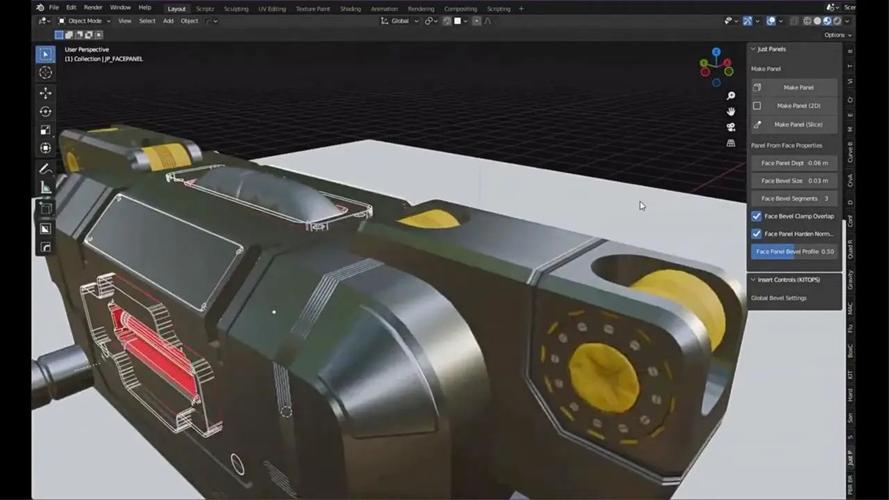Toggle Face Panel Harden Normals checkbox
Image resolution: width=889 pixels, height=500 pixels.
[x=756, y=234]
